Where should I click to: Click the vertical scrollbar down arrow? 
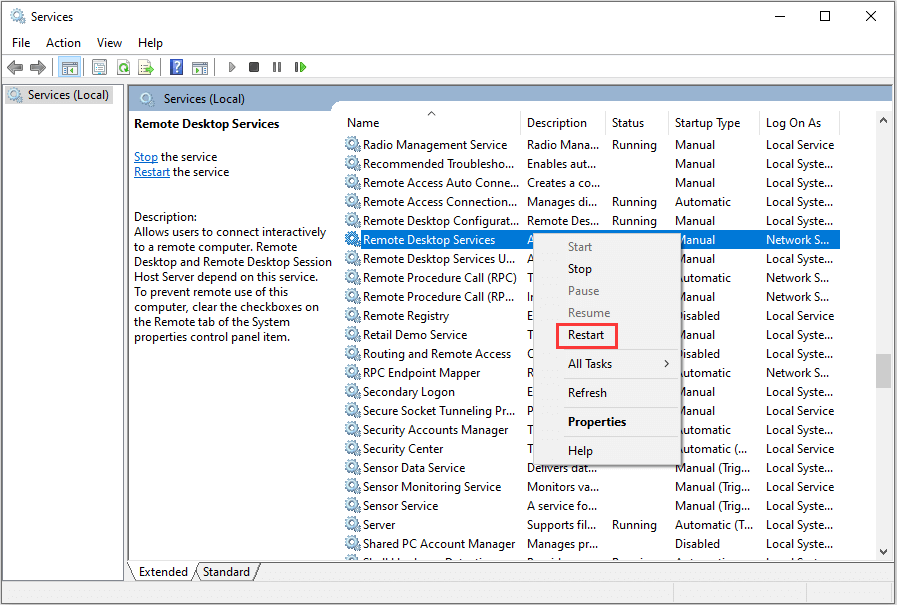(x=883, y=552)
